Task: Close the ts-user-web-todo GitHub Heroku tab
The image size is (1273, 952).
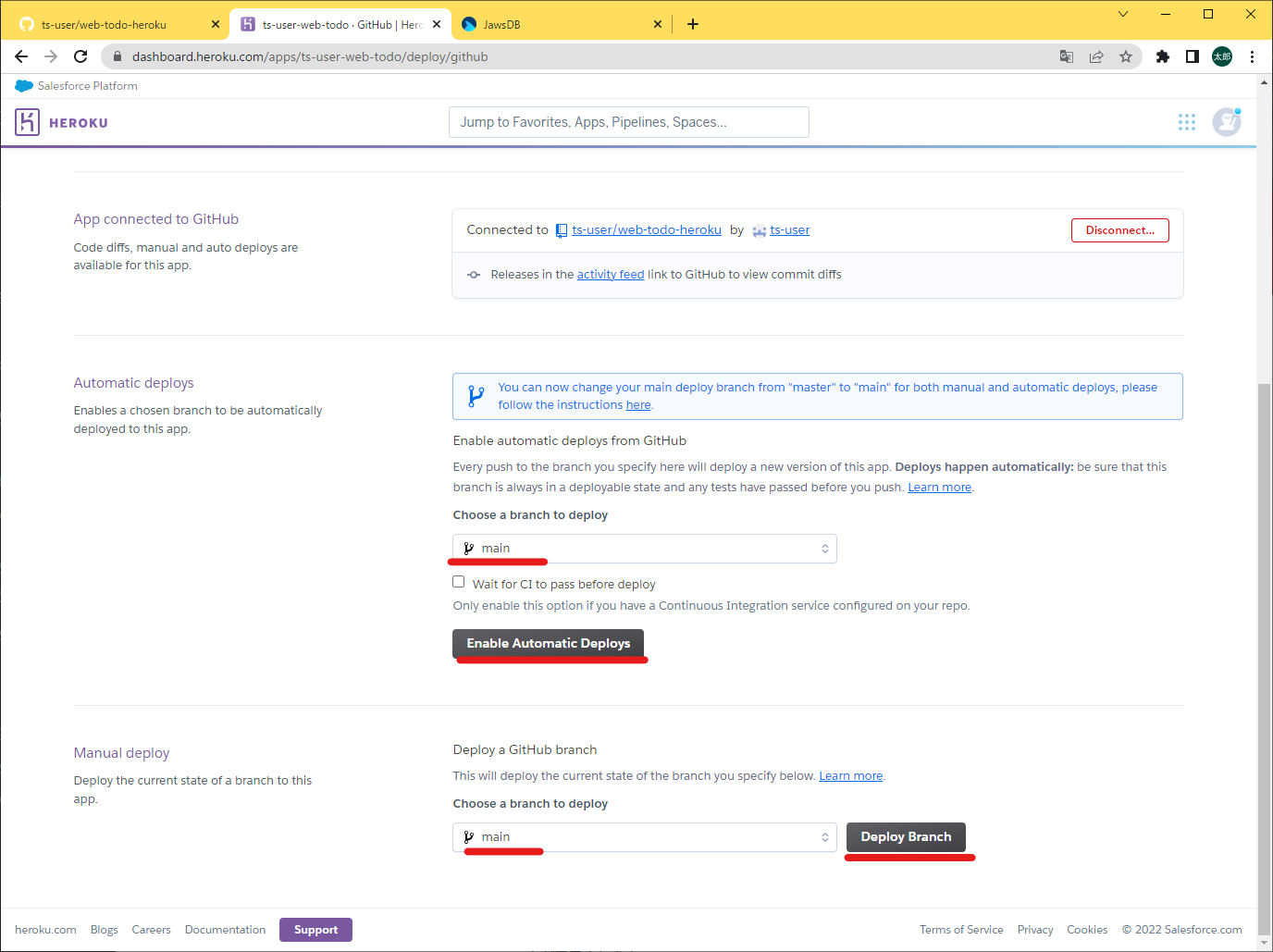Action: [x=437, y=24]
